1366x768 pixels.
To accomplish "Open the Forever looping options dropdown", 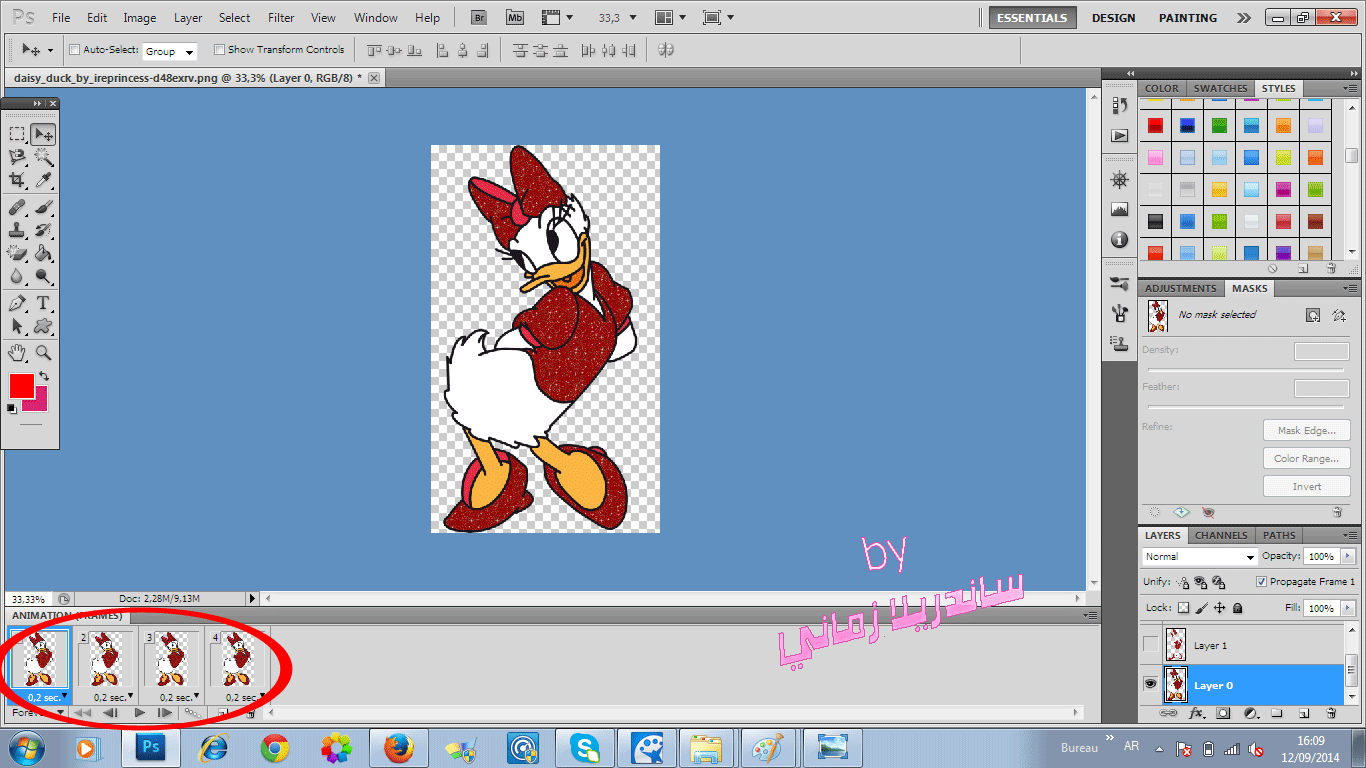I will [x=37, y=713].
